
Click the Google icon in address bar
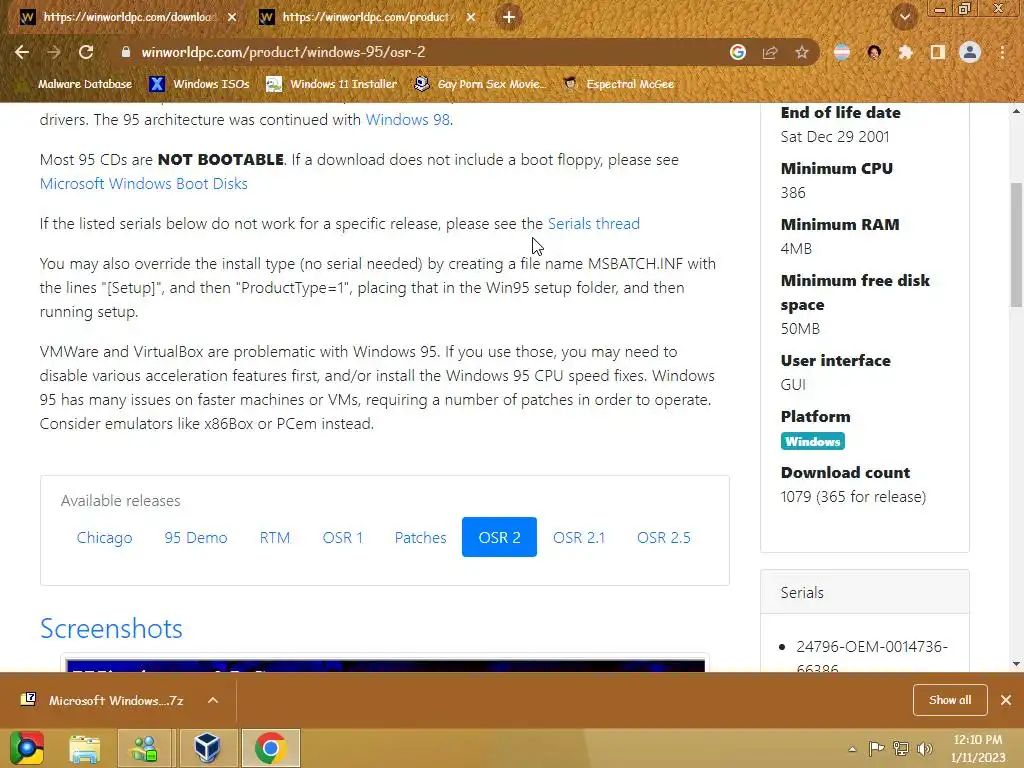point(738,52)
